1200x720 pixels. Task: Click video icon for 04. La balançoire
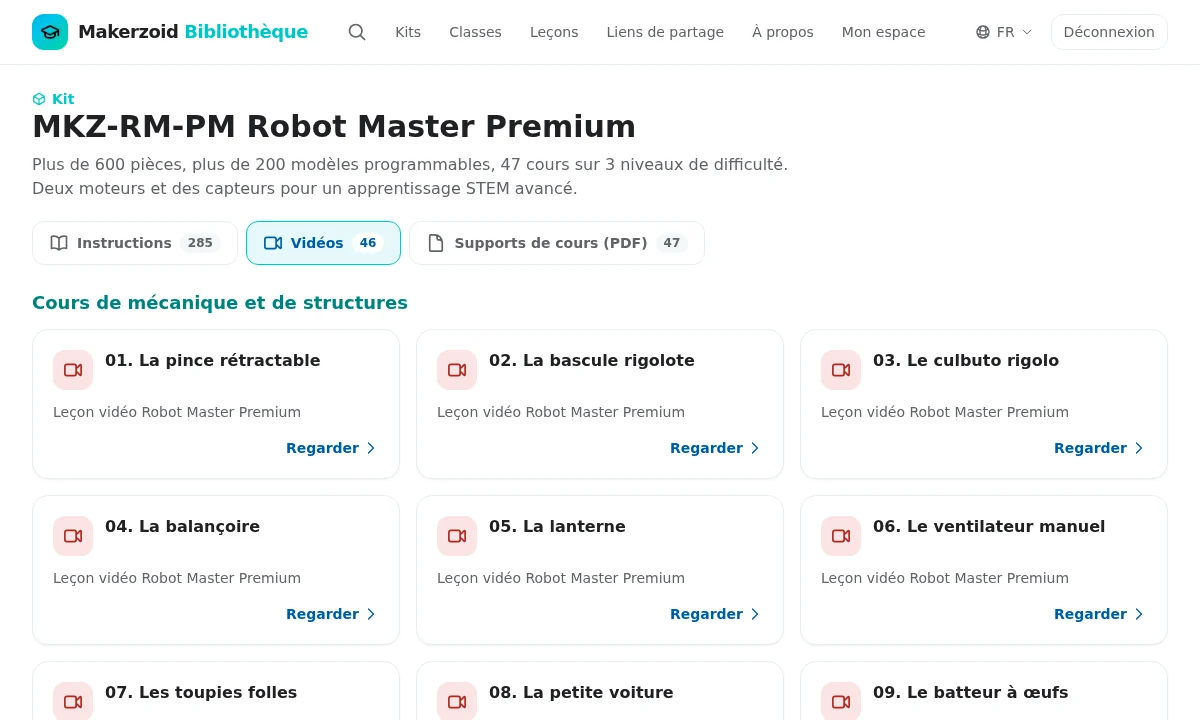pos(73,536)
